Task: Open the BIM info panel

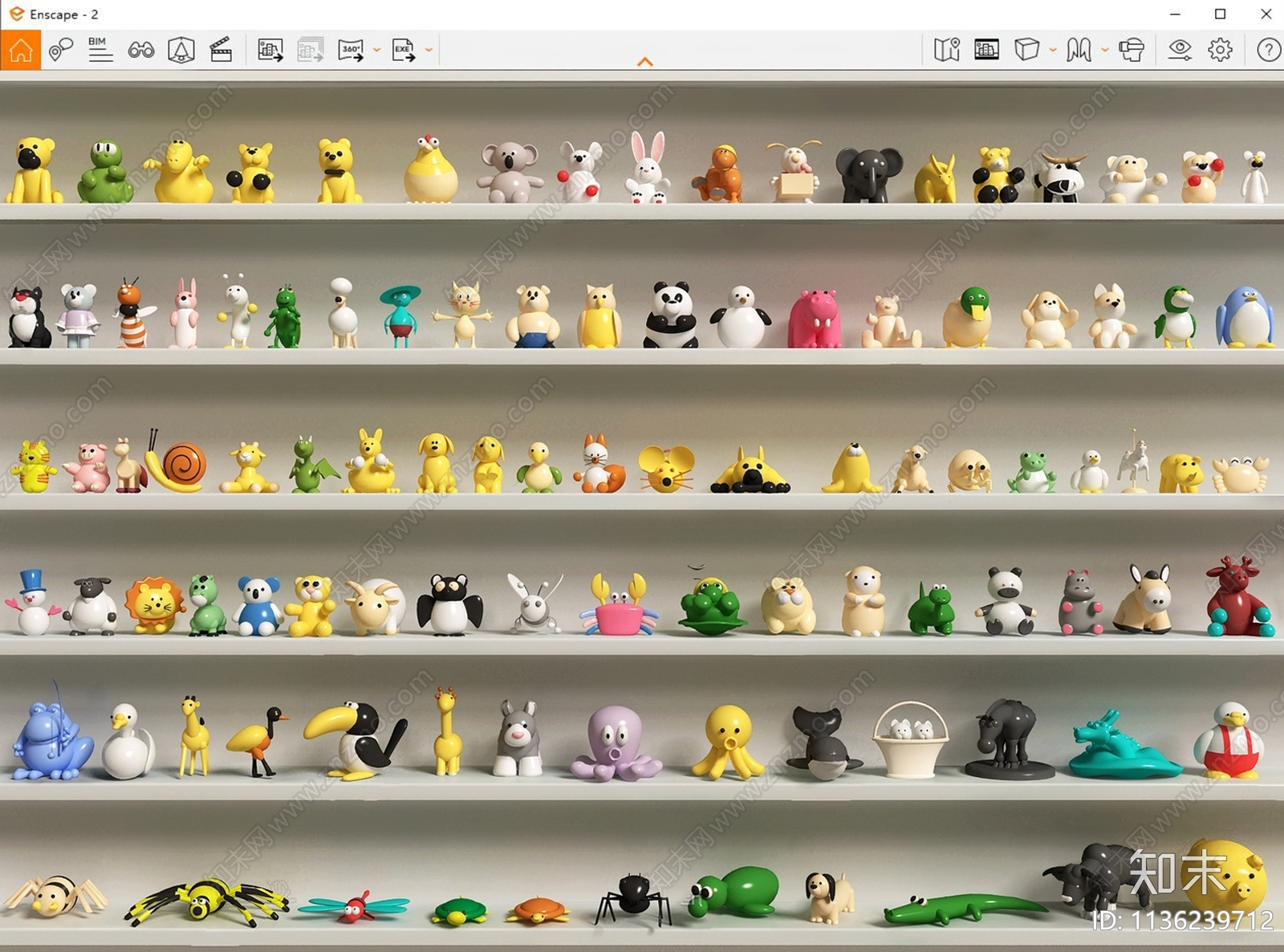Action: coord(100,50)
